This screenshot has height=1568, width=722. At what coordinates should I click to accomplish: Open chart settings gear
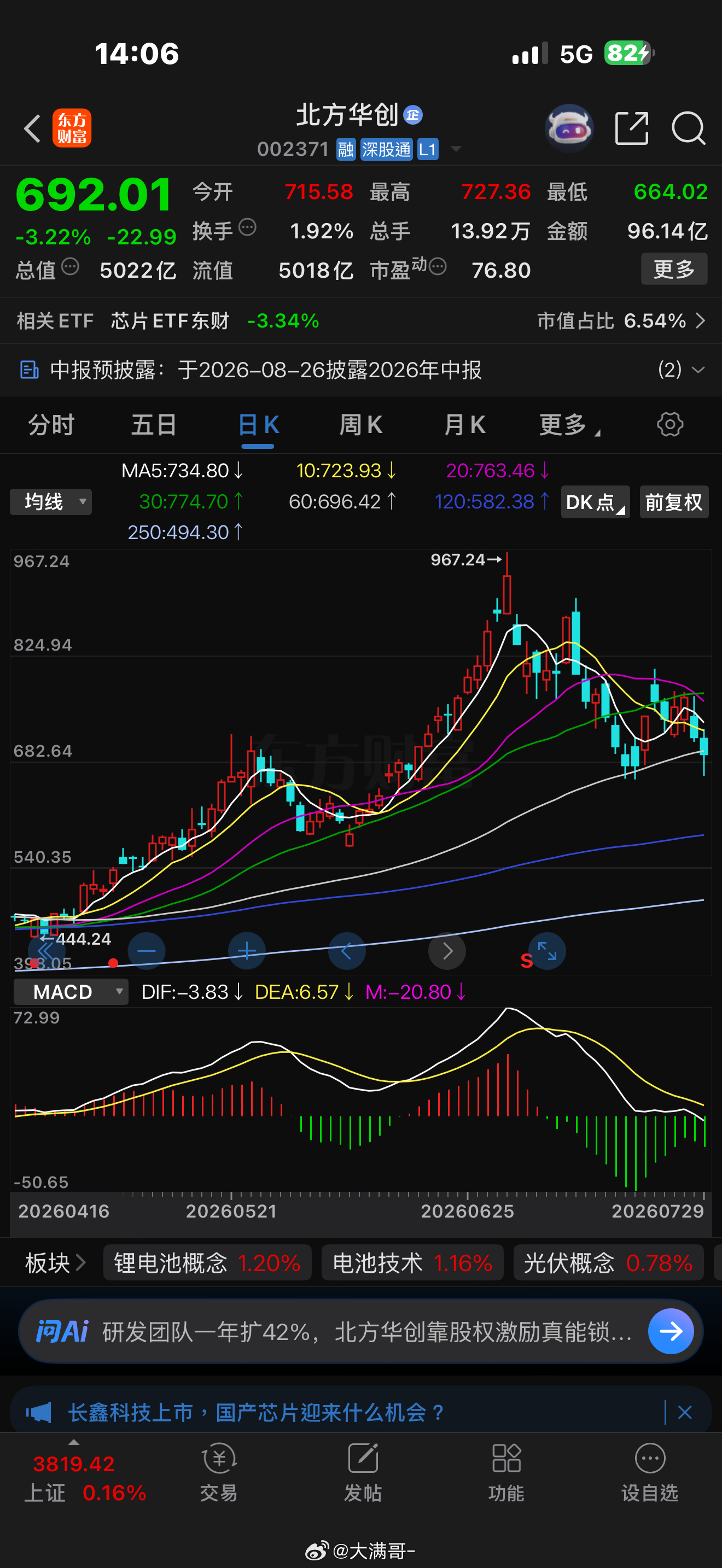[669, 424]
